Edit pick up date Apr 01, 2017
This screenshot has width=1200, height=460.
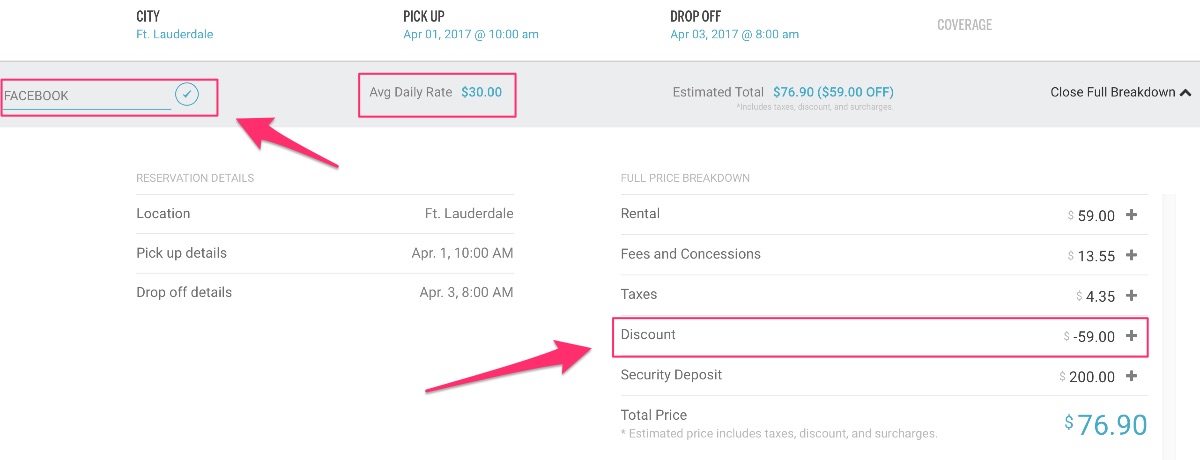tap(470, 34)
